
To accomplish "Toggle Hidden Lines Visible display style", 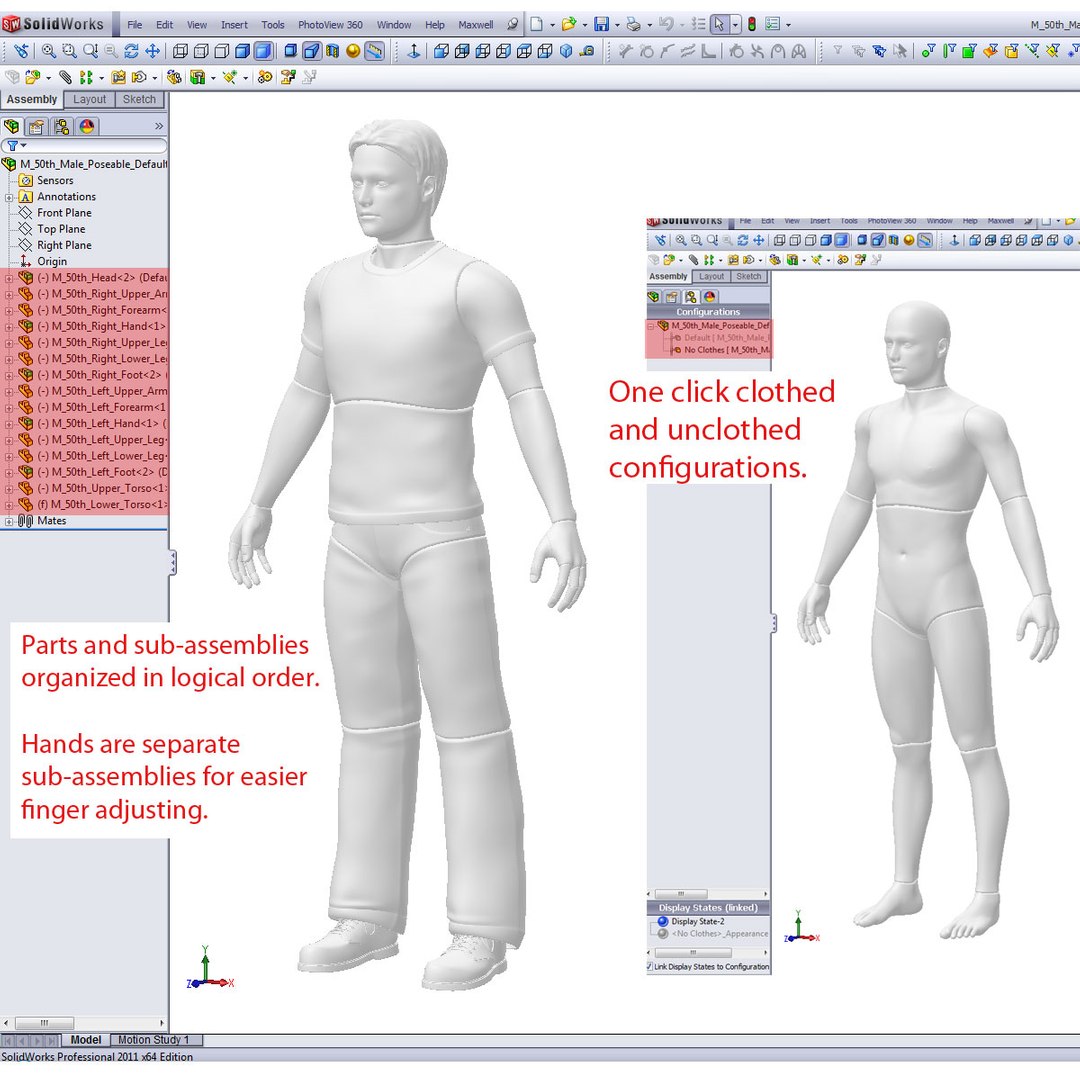I will tap(201, 51).
